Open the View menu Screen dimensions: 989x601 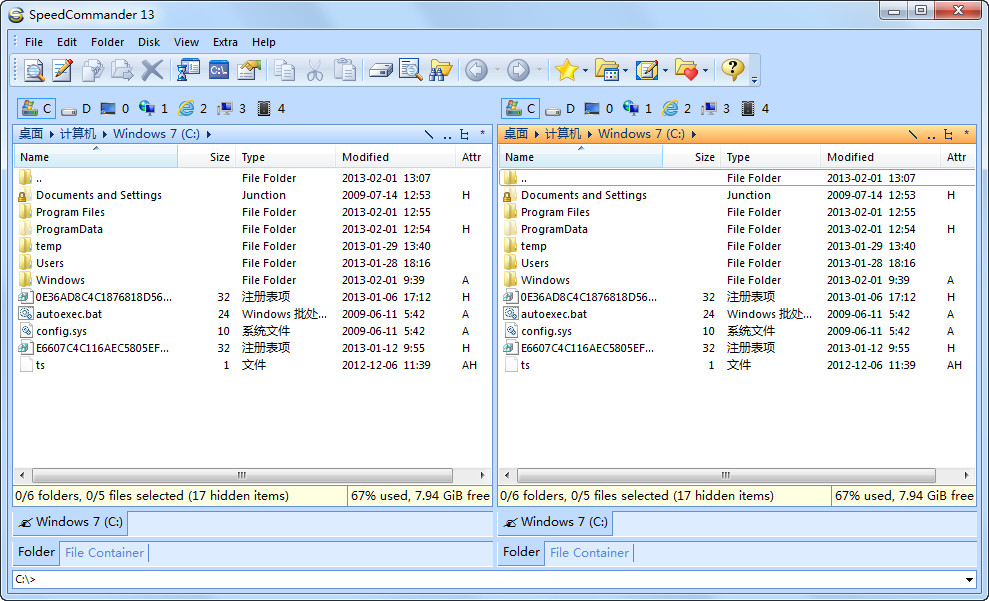coord(186,42)
